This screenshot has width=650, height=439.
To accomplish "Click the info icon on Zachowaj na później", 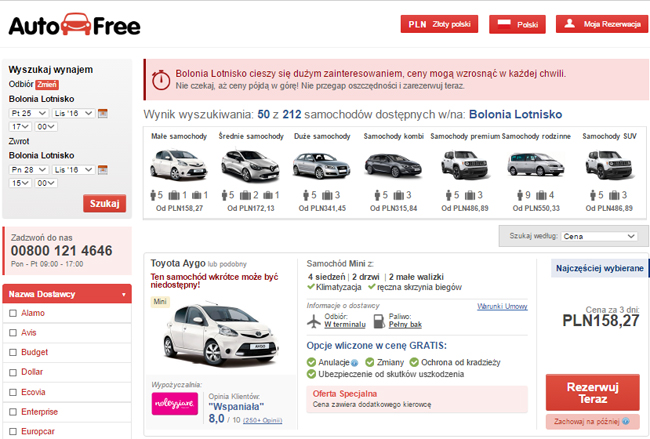I will [626, 421].
